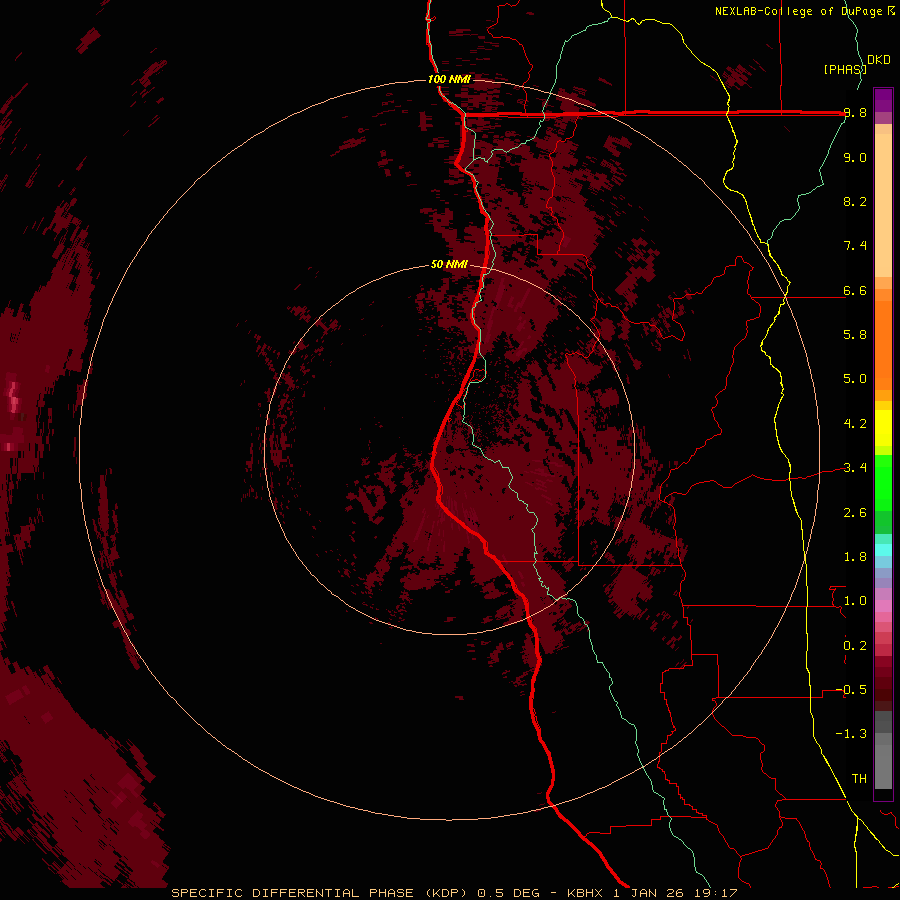Select the 1.8 legend value

[x=855, y=557]
